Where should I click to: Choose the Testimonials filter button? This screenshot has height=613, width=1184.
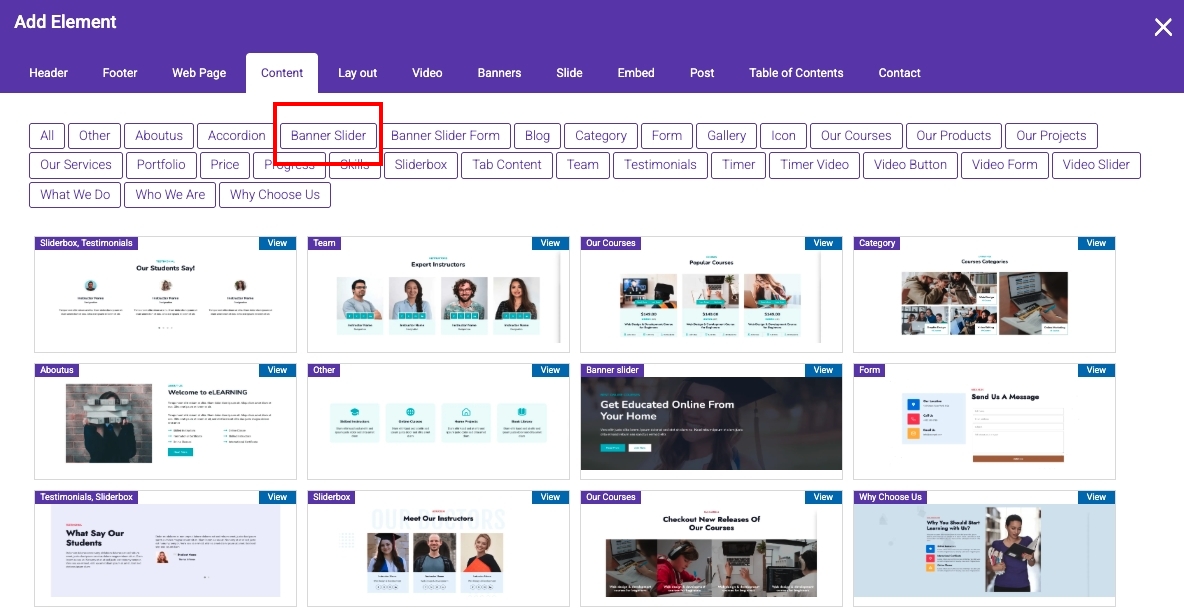pos(660,165)
